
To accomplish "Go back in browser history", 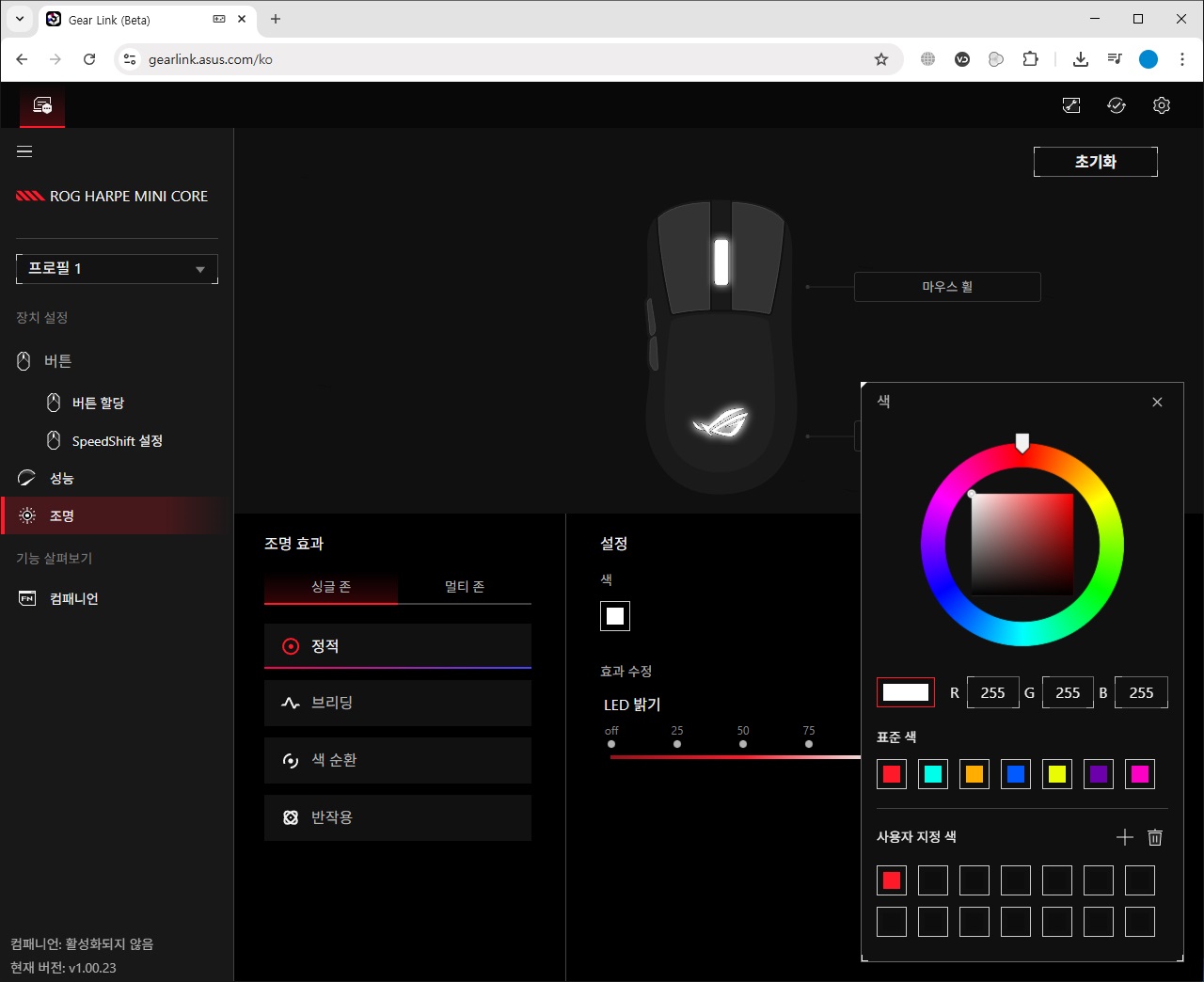I will pyautogui.click(x=23, y=59).
